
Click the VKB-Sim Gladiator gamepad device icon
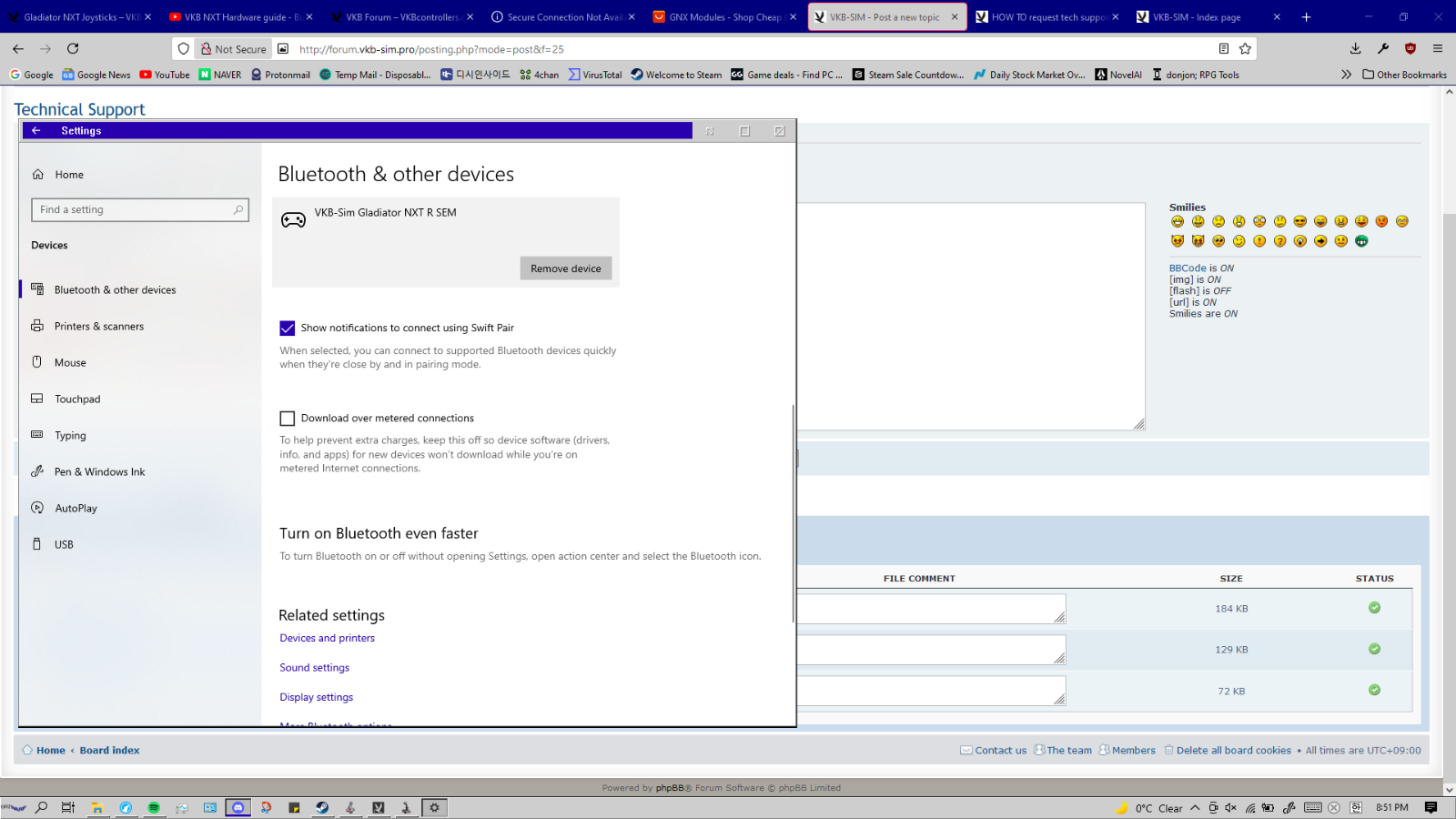pyautogui.click(x=293, y=219)
